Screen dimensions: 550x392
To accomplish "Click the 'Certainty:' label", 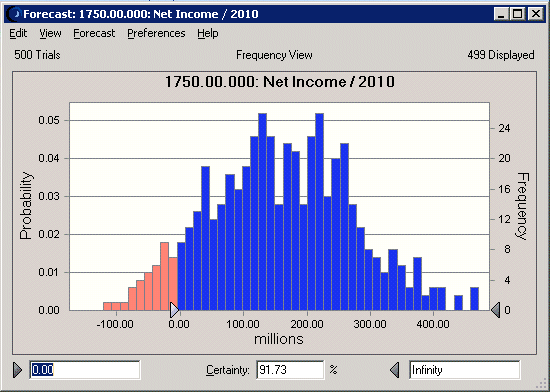I will pyautogui.click(x=228, y=370).
